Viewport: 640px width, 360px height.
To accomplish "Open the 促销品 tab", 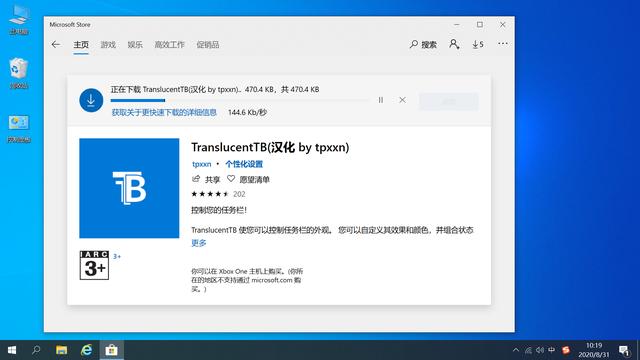I will point(208,44).
